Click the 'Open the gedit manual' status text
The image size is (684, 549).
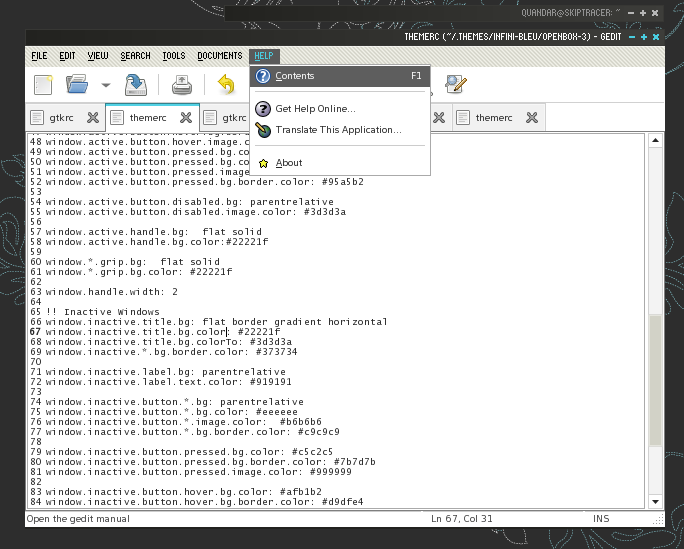pyautogui.click(x=78, y=519)
